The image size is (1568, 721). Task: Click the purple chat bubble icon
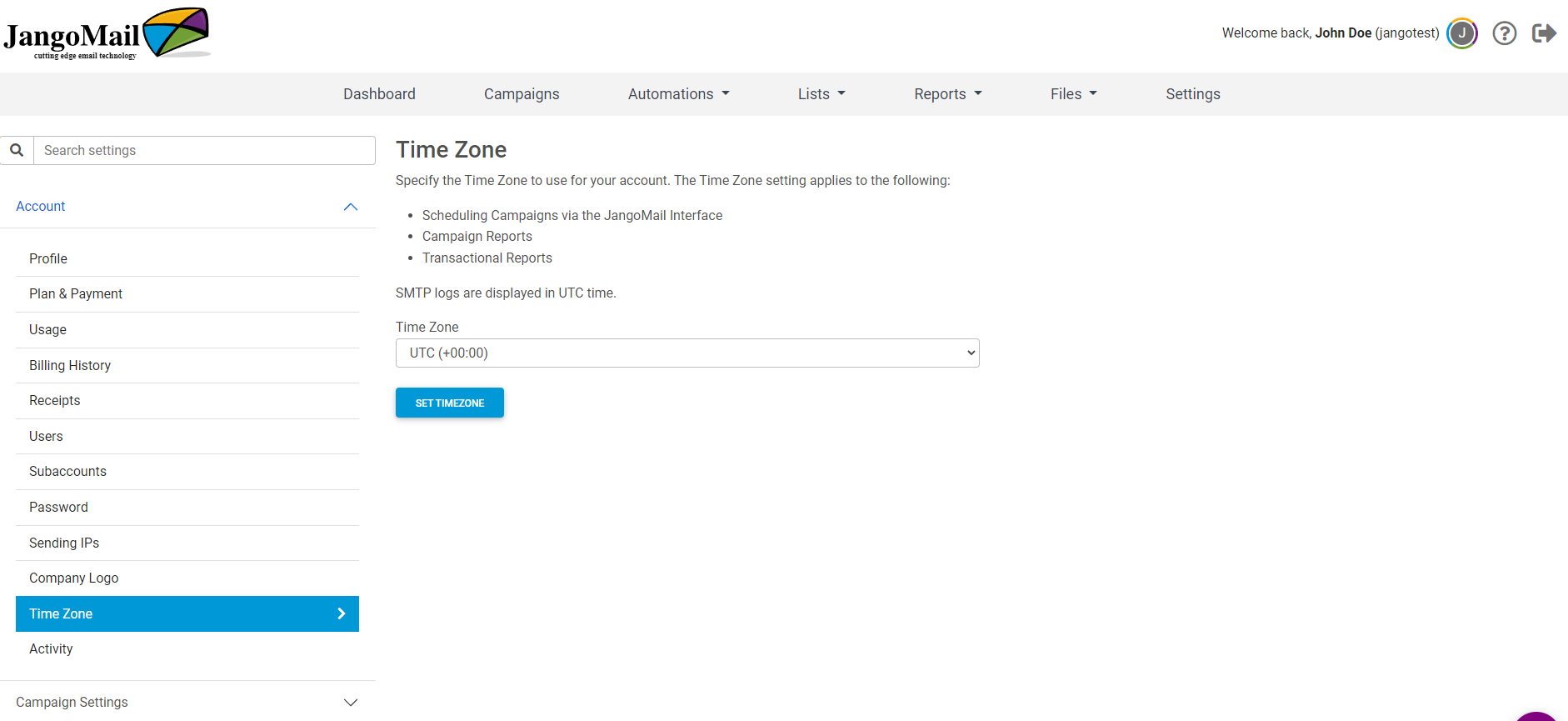(x=1536, y=716)
